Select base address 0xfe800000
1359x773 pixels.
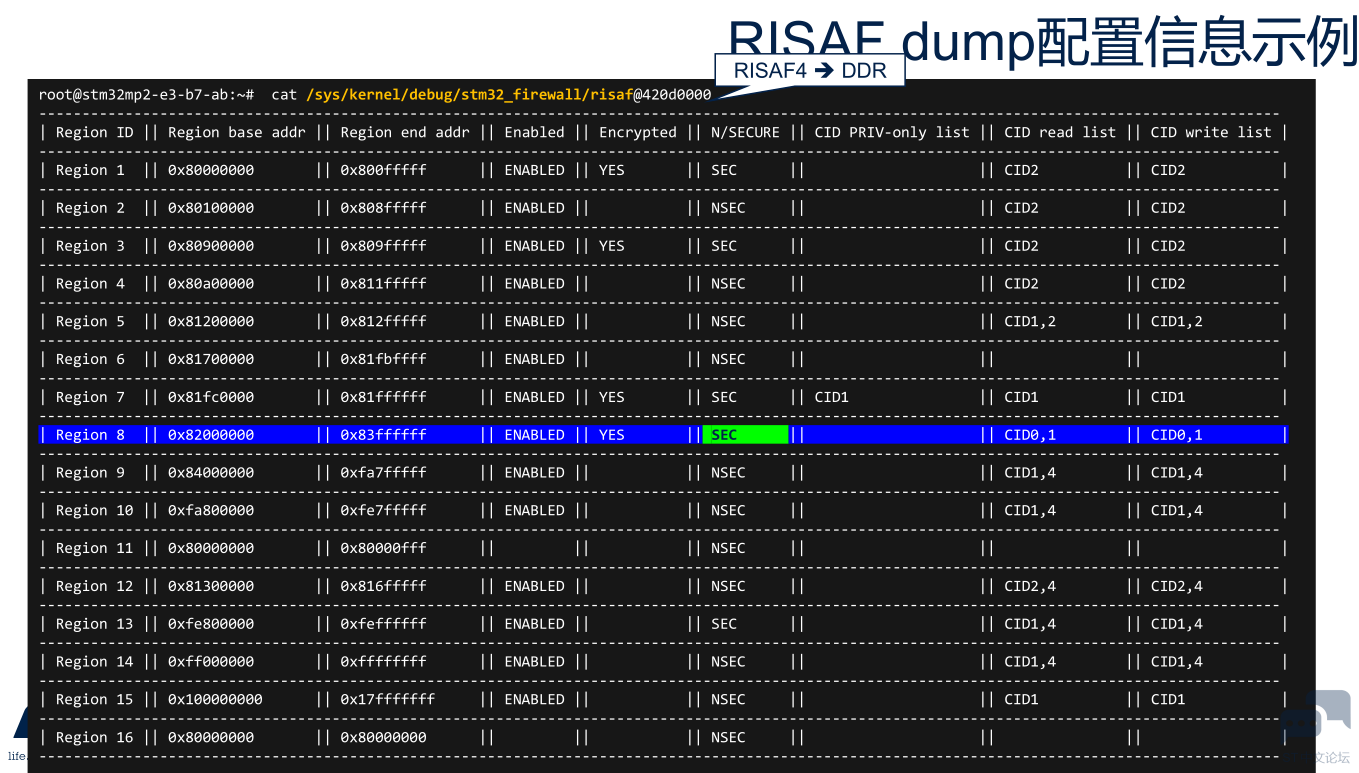211,624
